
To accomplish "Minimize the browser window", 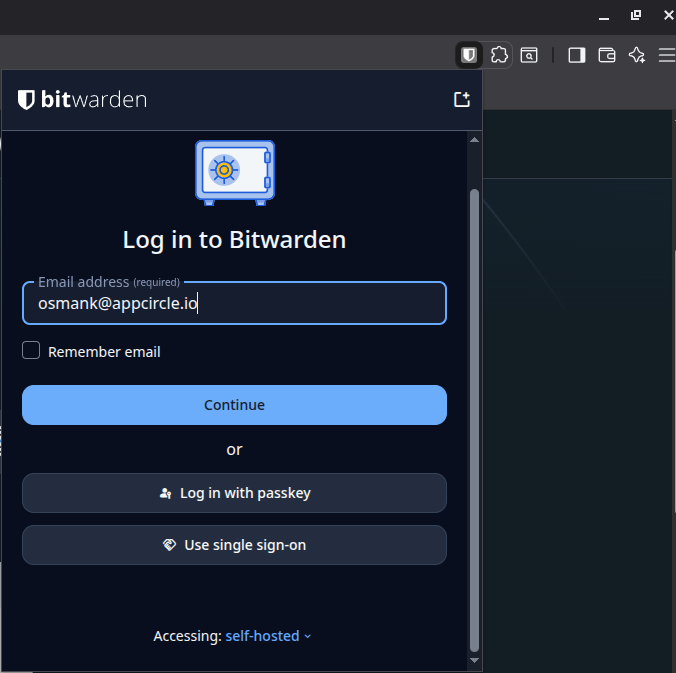I will 604,17.
